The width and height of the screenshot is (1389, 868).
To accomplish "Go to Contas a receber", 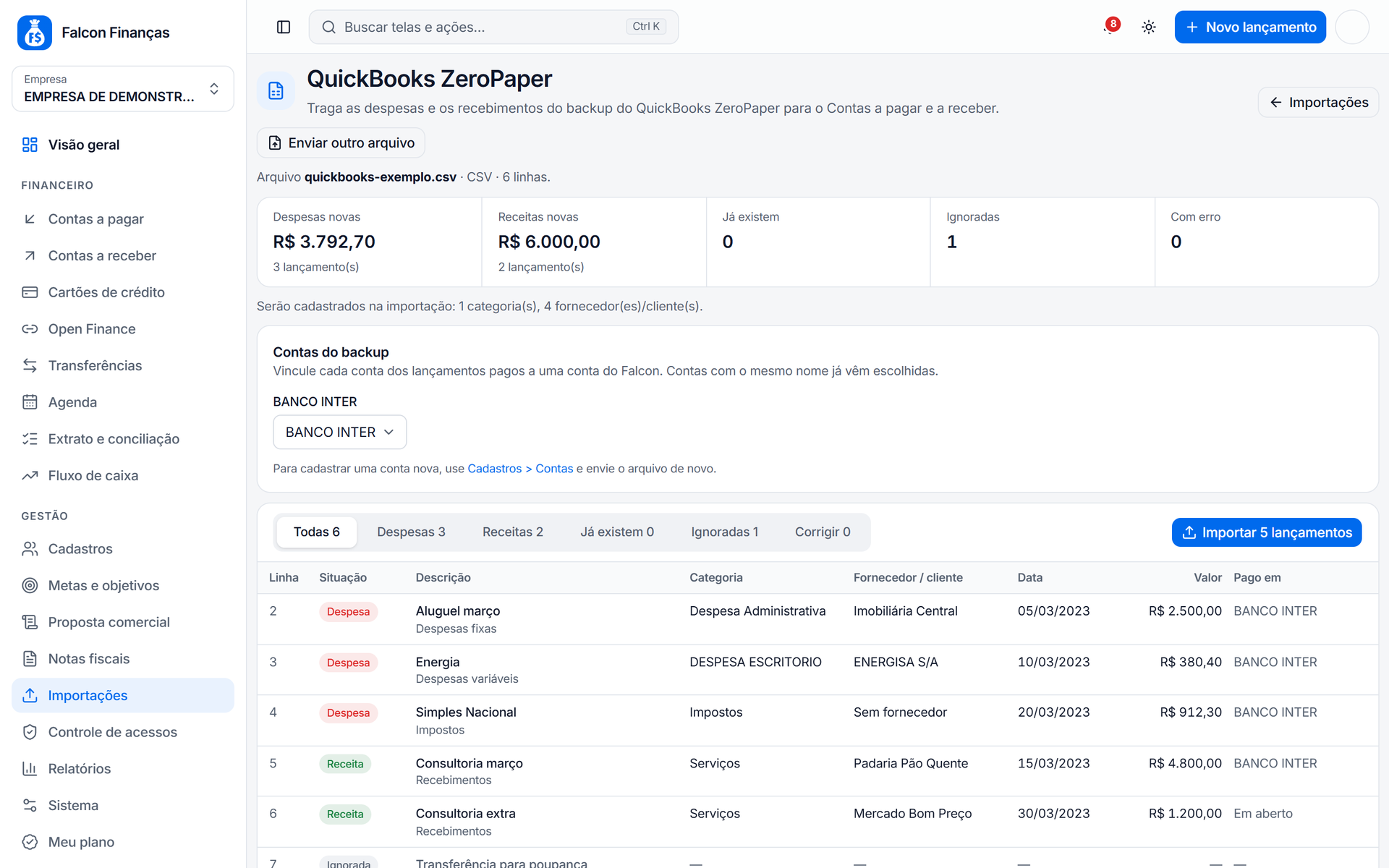I will [123, 256].
